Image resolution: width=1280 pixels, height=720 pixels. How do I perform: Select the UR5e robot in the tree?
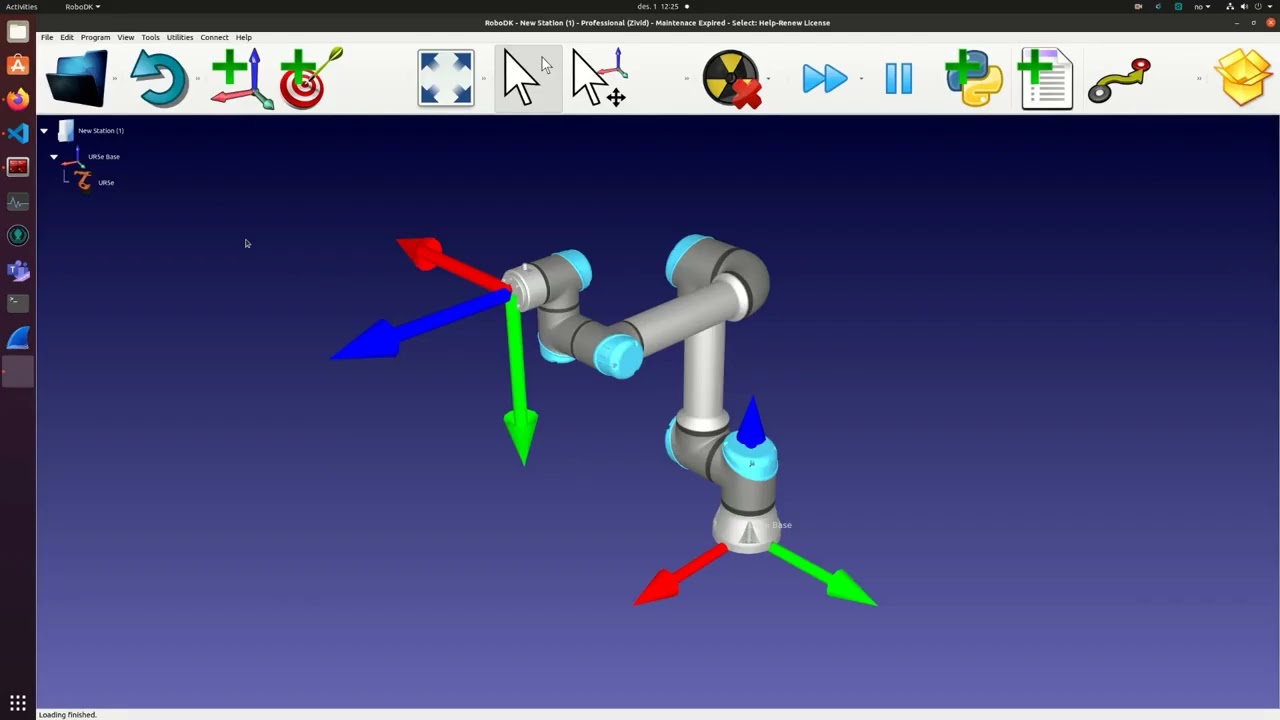[x=106, y=183]
